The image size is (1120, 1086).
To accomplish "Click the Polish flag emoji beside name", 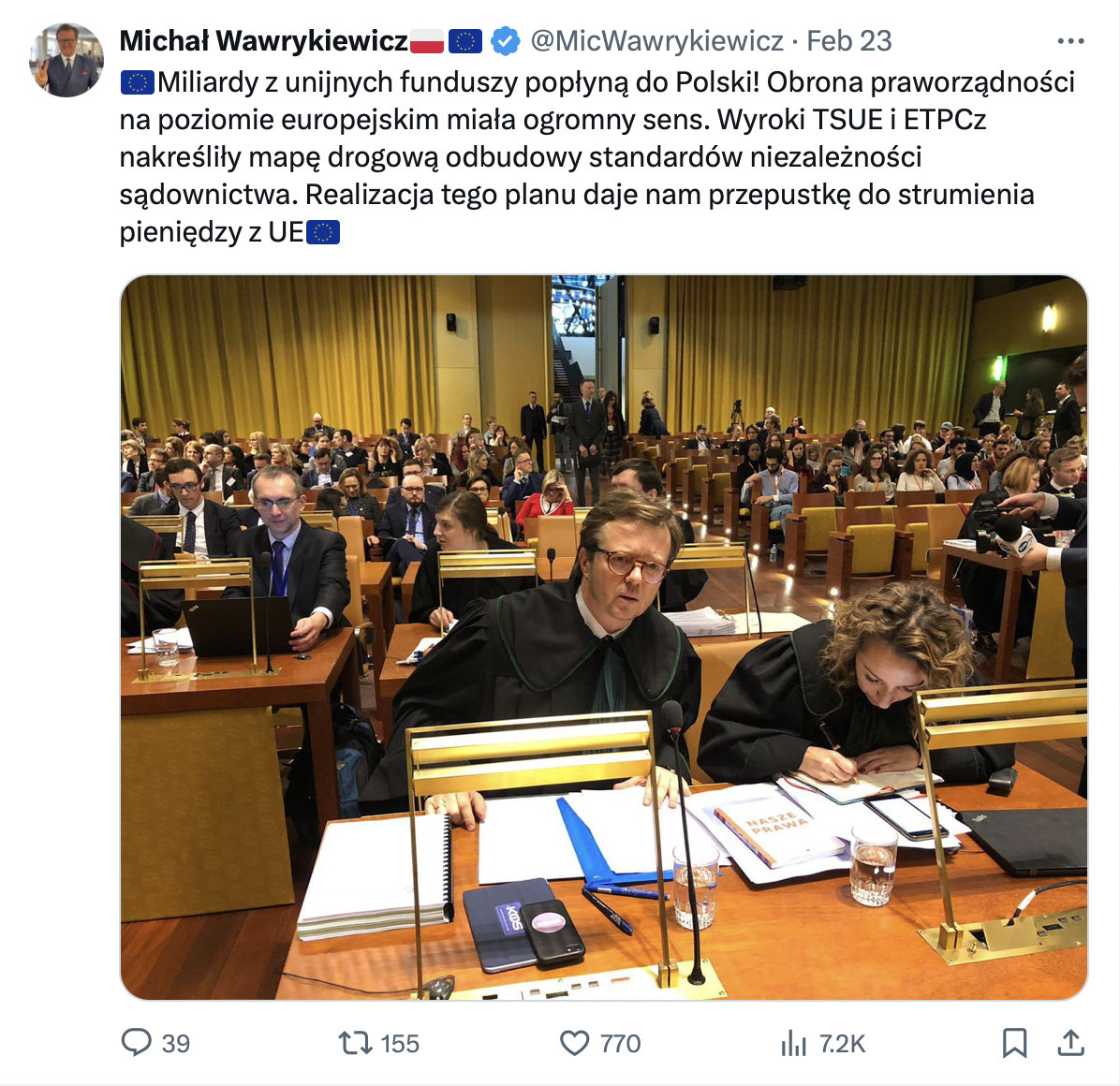I will pyautogui.click(x=427, y=40).
